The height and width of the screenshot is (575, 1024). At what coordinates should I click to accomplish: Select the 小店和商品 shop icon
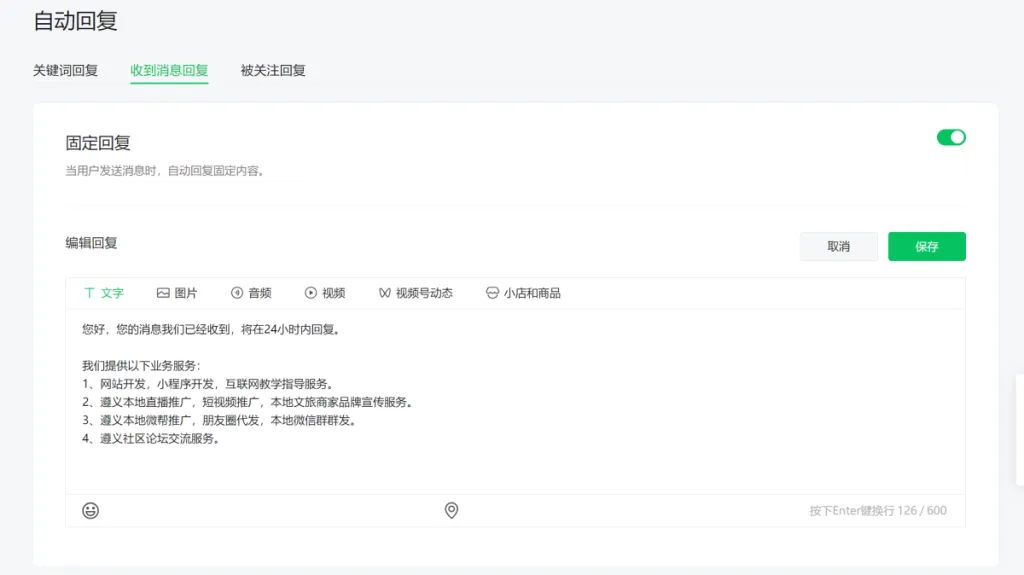click(x=492, y=293)
